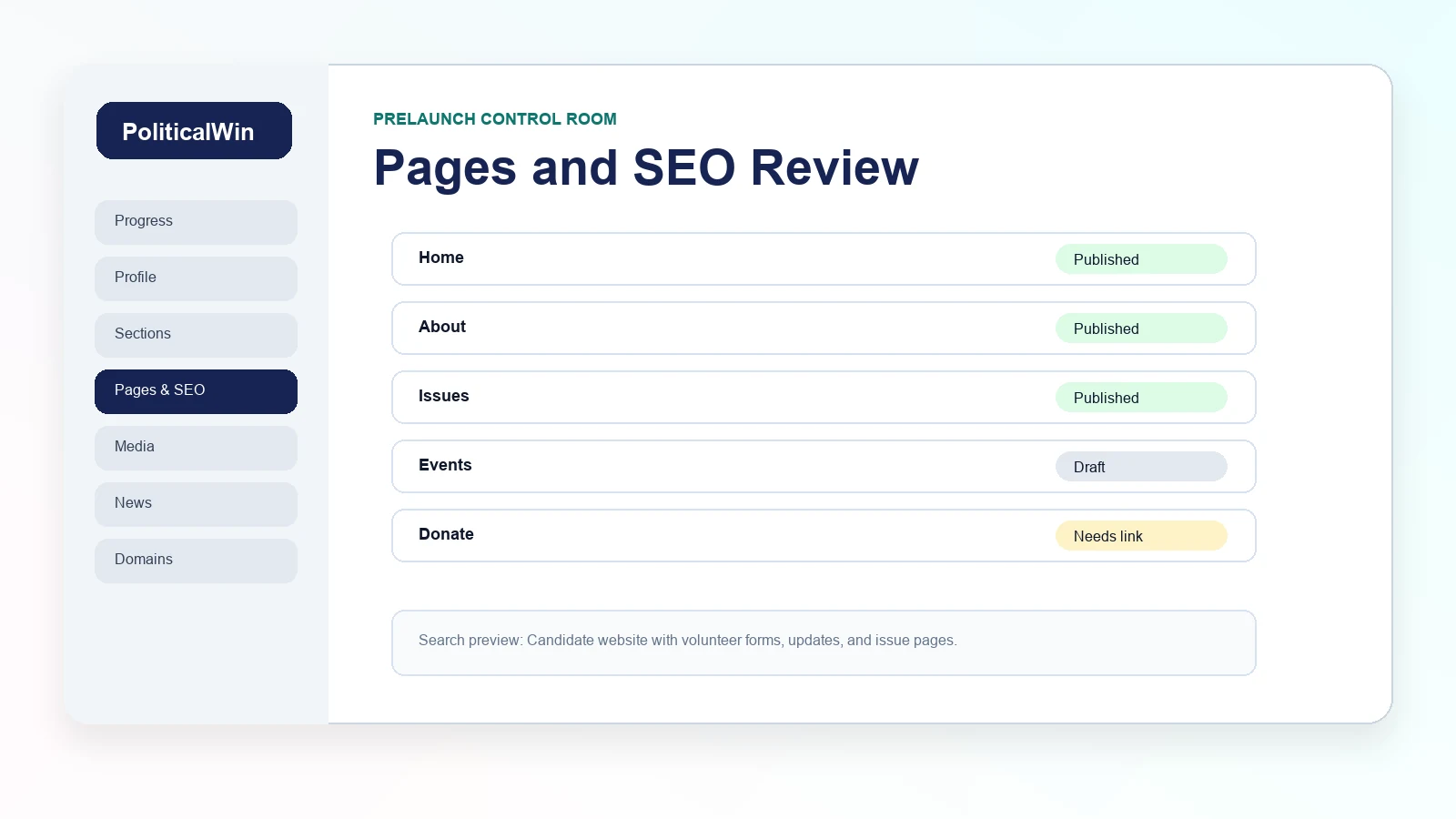Open Sections in the sidebar
This screenshot has width=1456, height=819.
coord(196,335)
